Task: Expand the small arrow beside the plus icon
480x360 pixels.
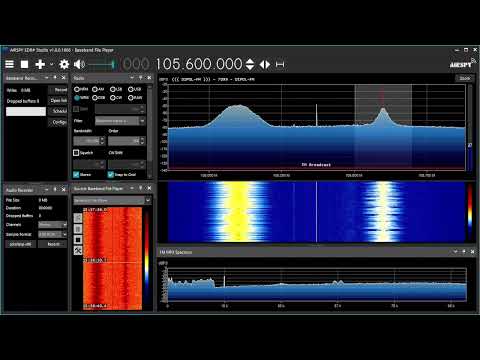Action: (51, 64)
